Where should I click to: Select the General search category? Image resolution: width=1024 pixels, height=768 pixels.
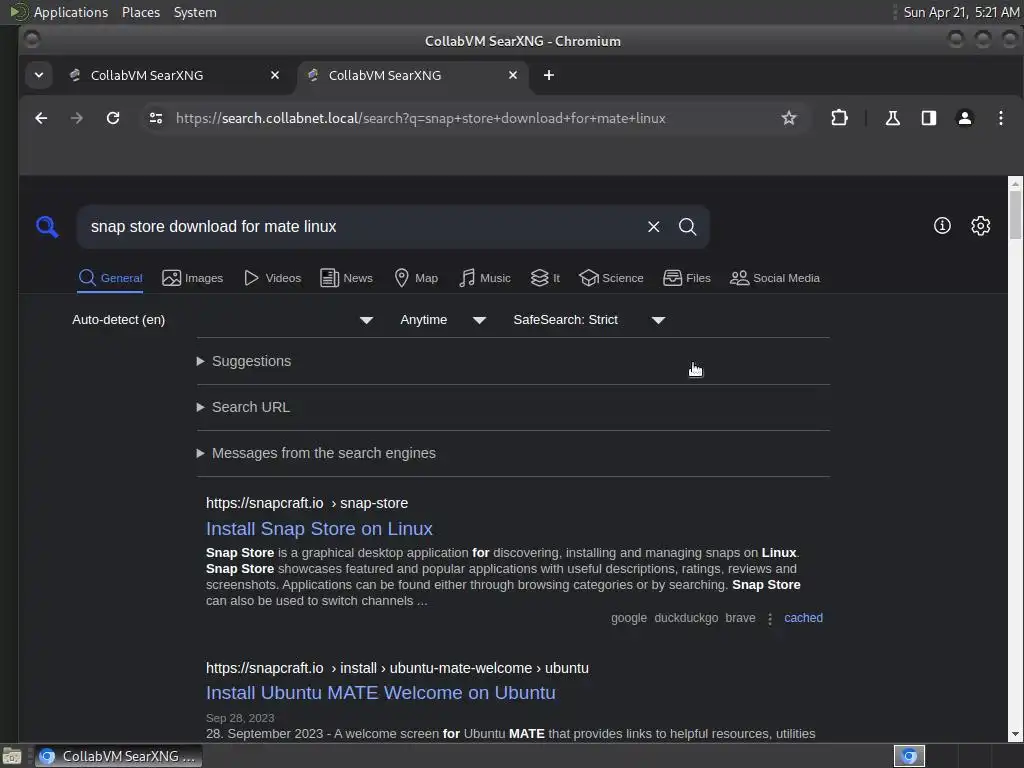click(110, 278)
